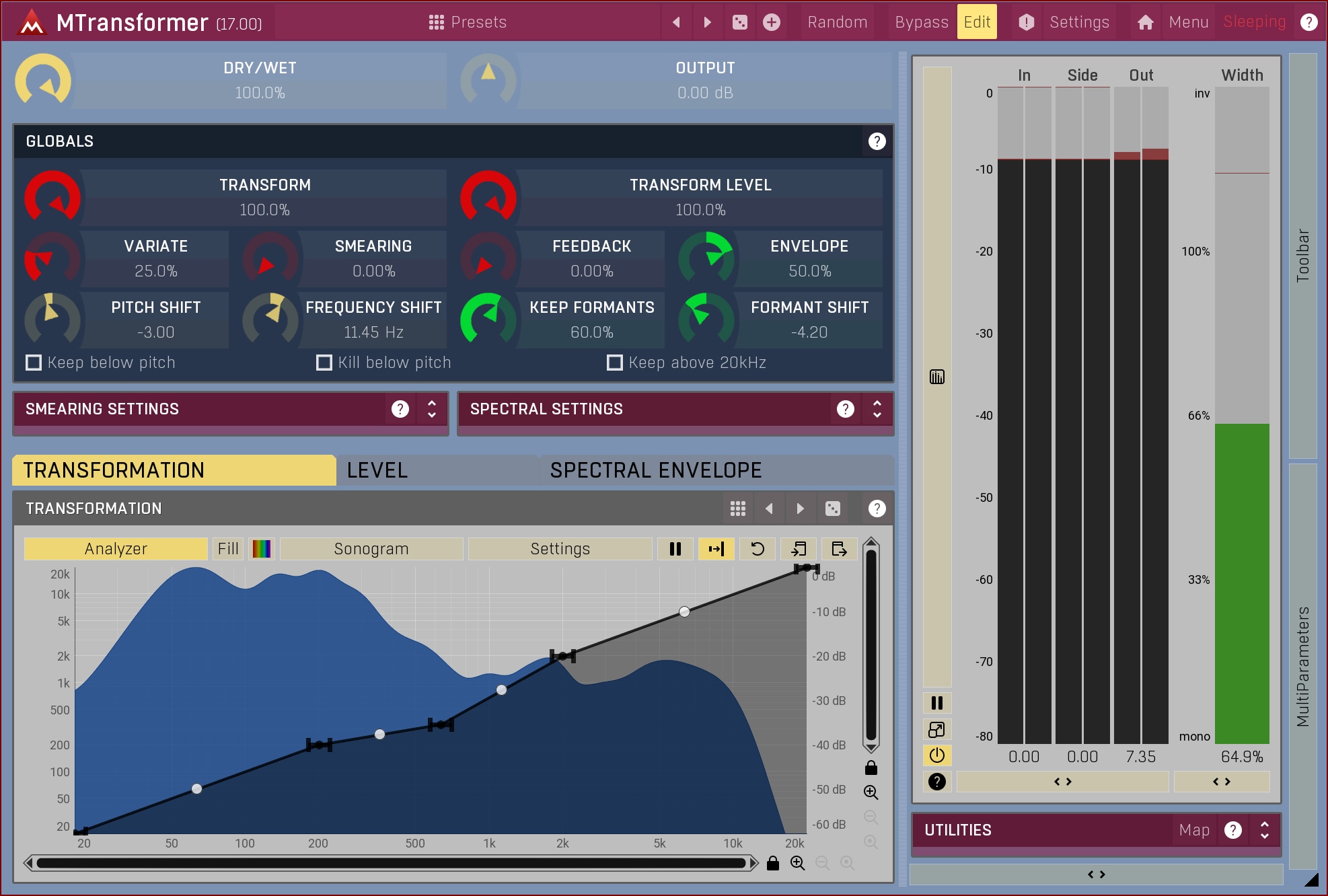Screen dimensions: 1328x896
Task: Enable Kill below pitch checkbox
Action: (x=324, y=363)
